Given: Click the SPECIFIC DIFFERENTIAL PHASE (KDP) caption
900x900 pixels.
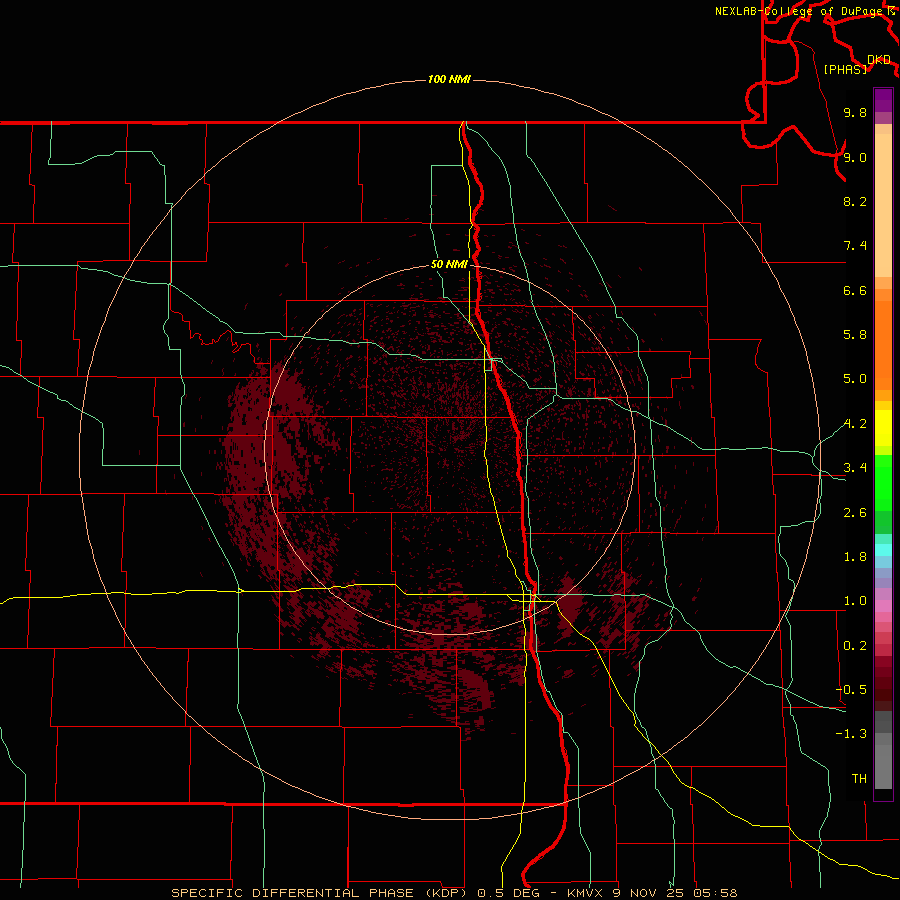Looking at the screenshot, I should [x=317, y=893].
